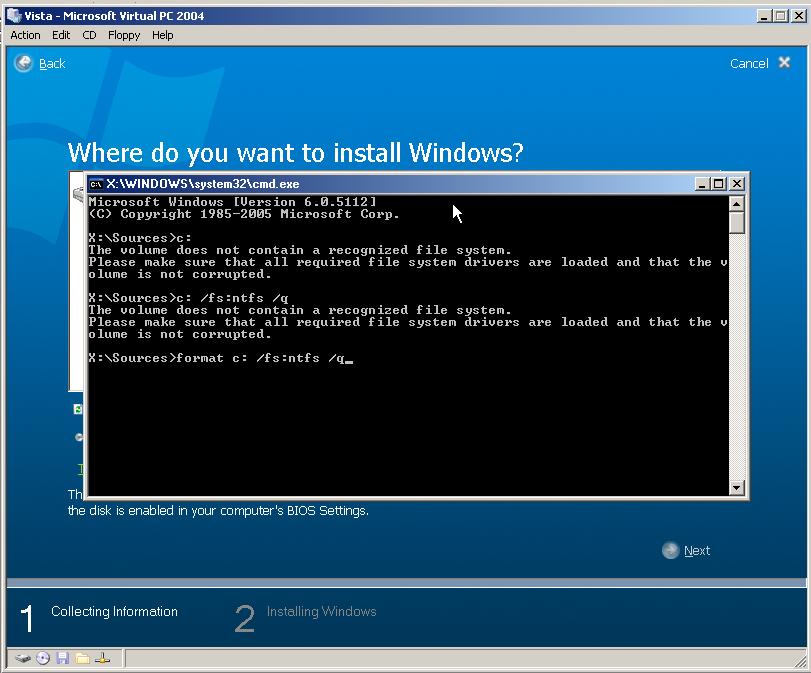Click the cmd scrollbar down arrow
This screenshot has height=673, width=811.
737,487
